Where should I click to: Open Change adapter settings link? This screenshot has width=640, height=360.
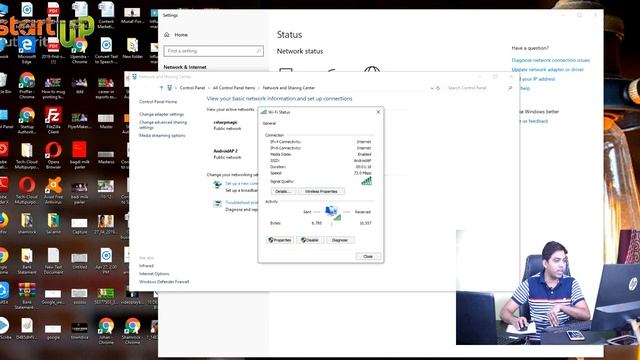point(161,114)
